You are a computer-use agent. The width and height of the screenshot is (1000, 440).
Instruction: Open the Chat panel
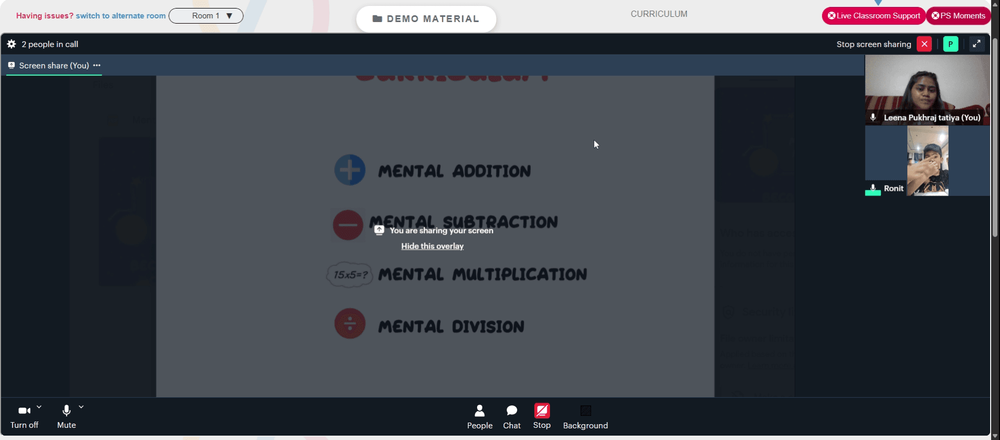[x=511, y=417]
